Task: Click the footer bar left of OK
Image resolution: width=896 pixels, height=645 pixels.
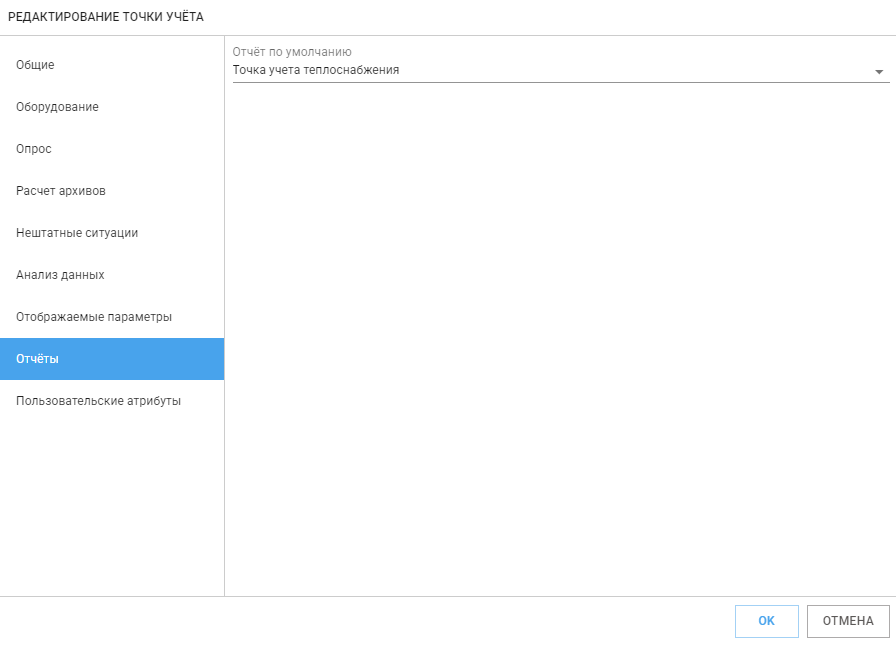Action: (x=366, y=621)
